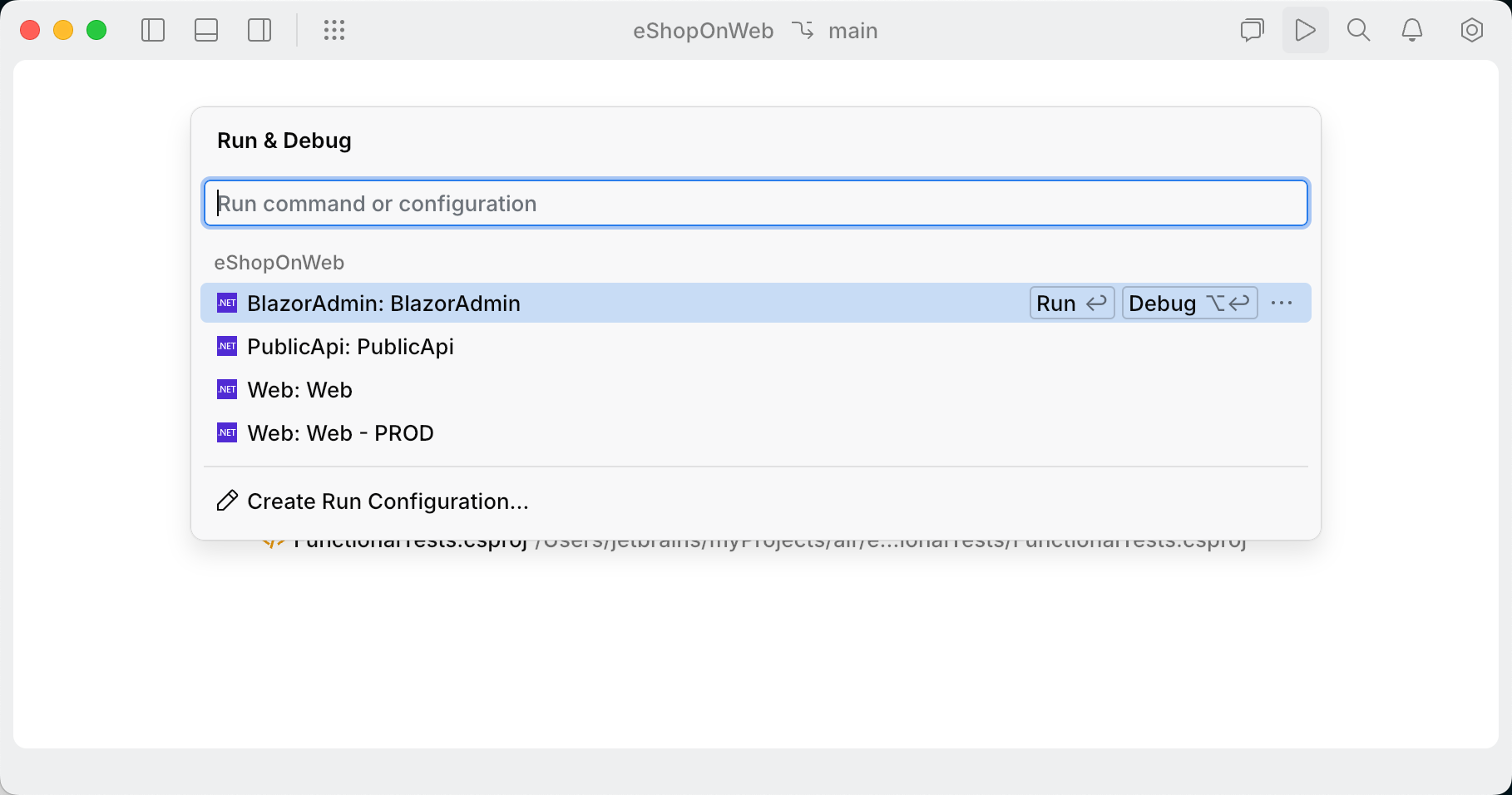Click the eShopOnWeb project title

click(x=703, y=30)
